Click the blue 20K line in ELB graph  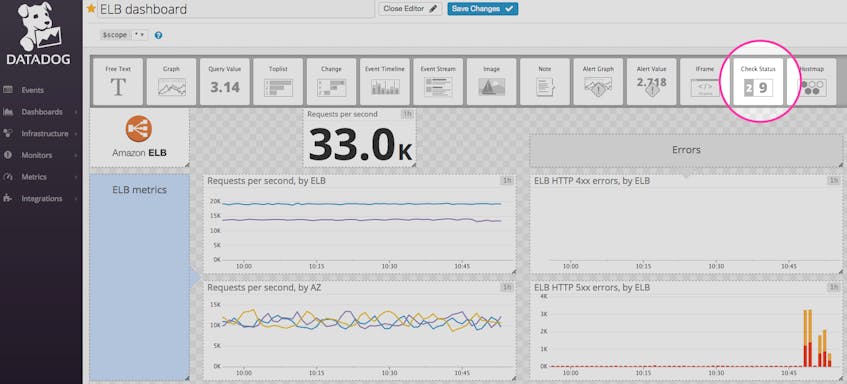click(x=361, y=204)
